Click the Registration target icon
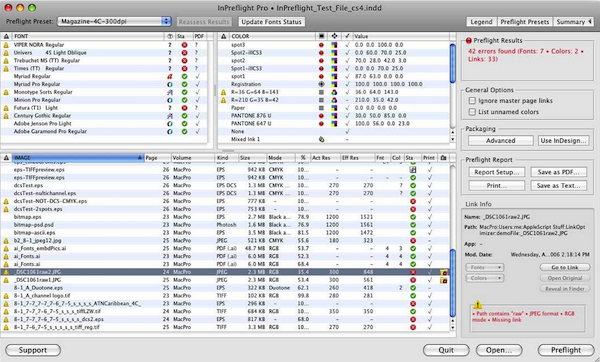Viewport: 600px width, 362px height. click(x=321, y=84)
